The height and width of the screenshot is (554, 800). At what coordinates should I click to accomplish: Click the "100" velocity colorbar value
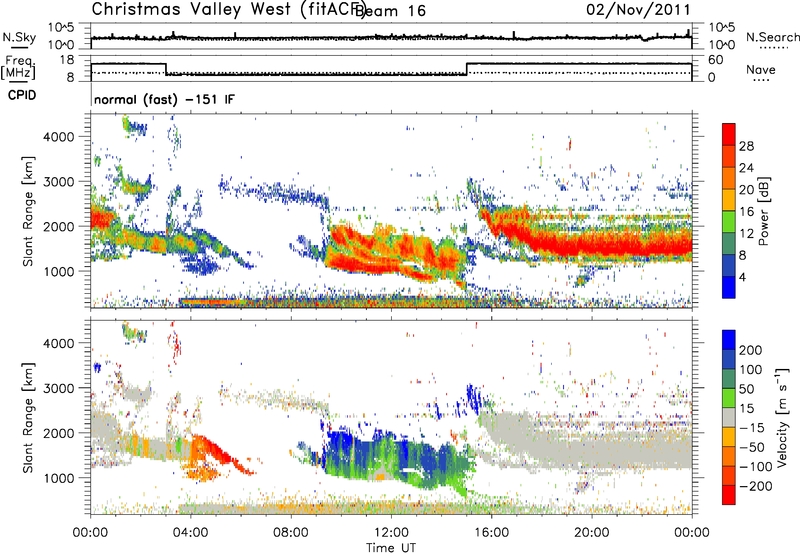(751, 370)
